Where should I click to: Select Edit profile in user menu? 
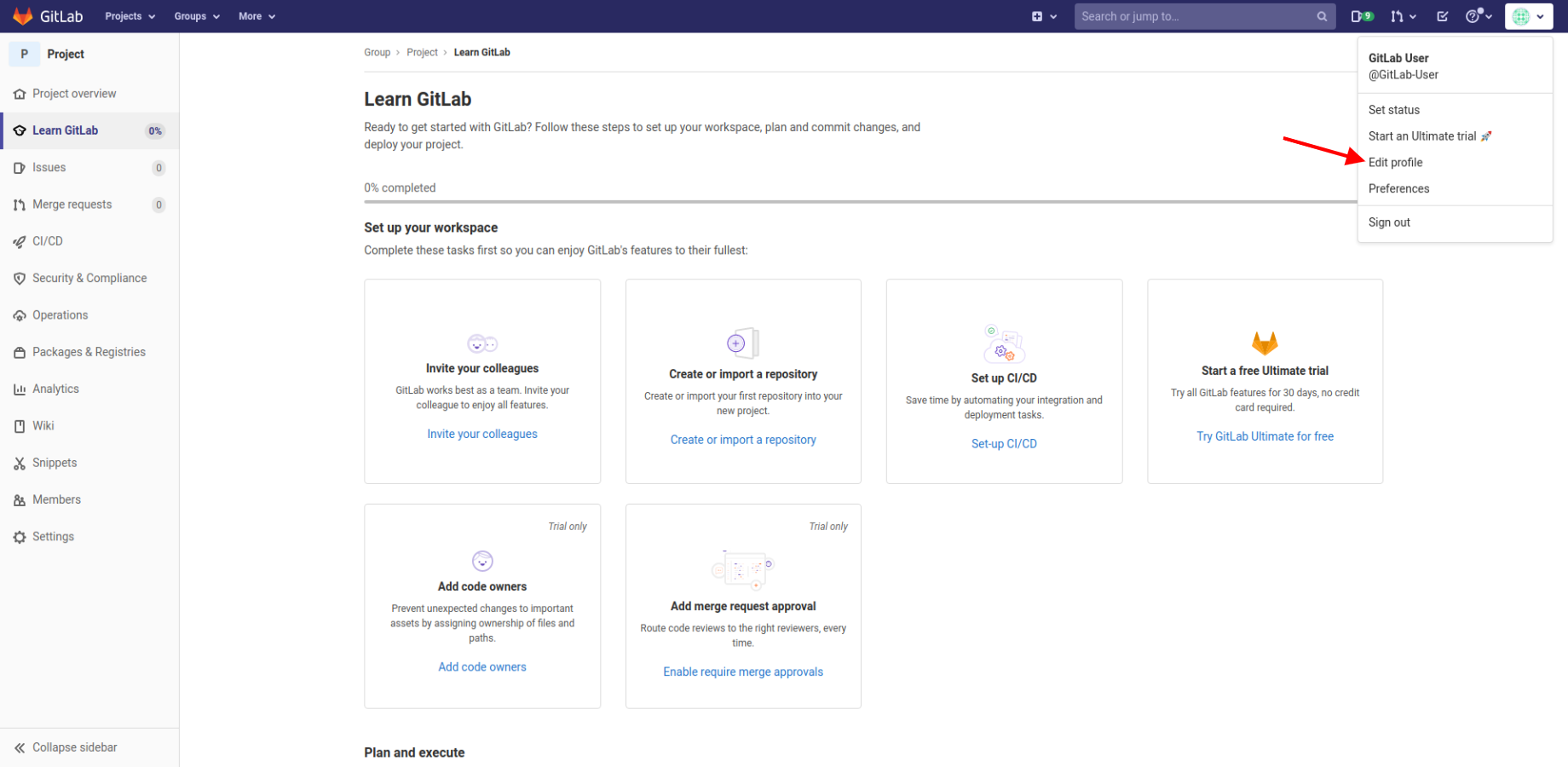(x=1395, y=163)
